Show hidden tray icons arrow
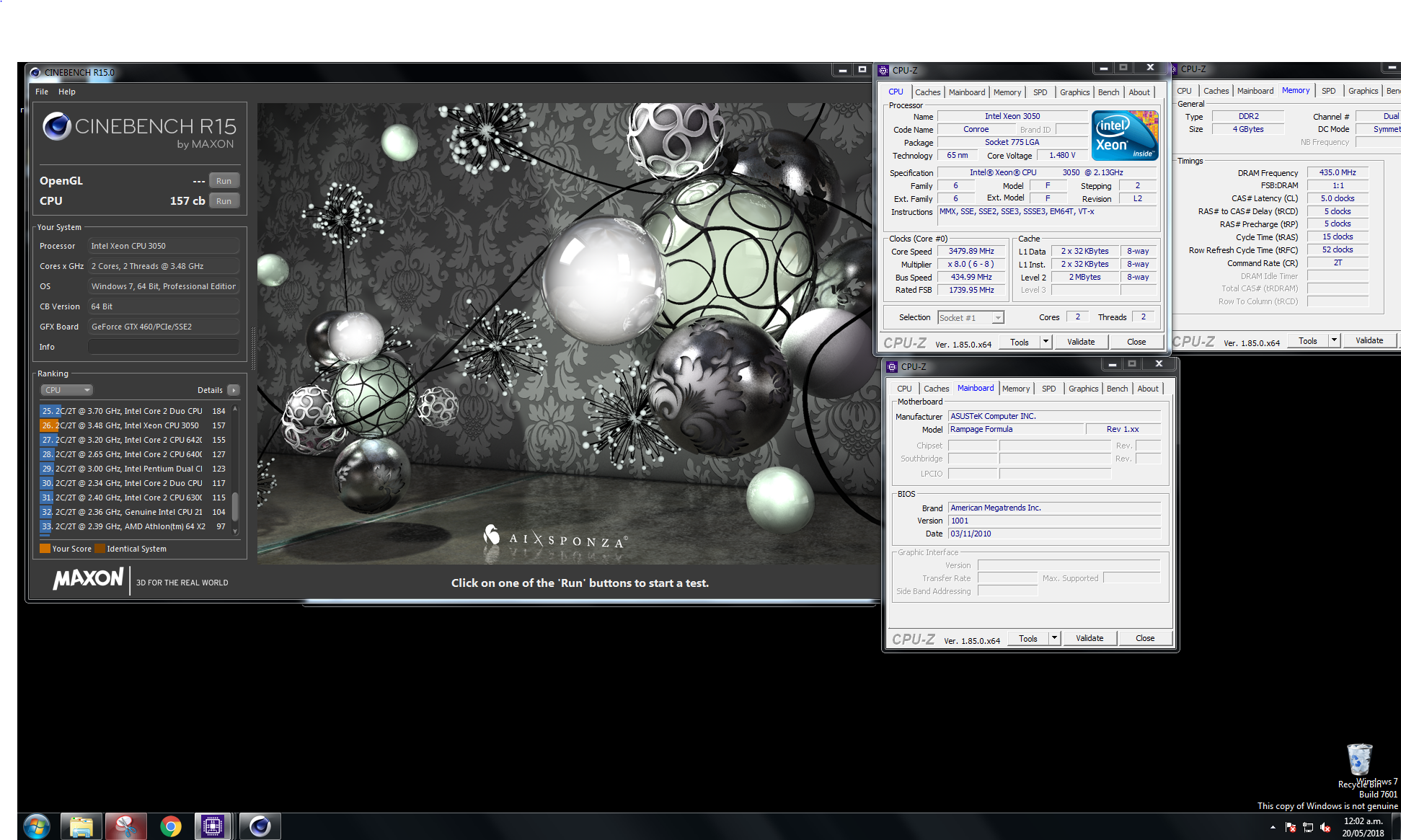This screenshot has width=1401, height=840. click(1273, 827)
